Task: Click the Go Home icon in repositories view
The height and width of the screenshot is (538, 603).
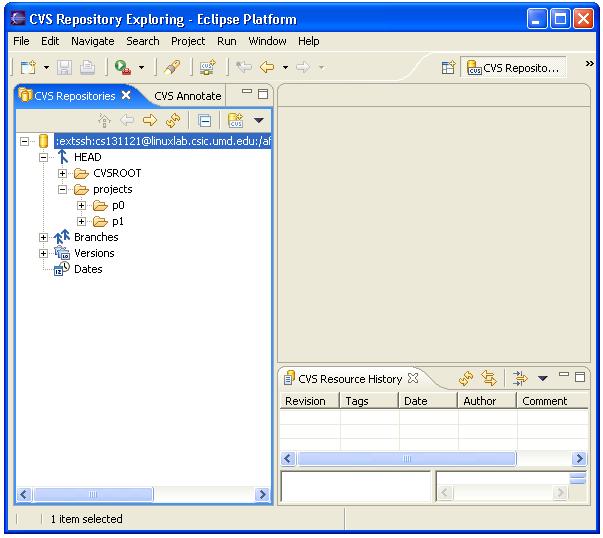Action: (x=104, y=120)
